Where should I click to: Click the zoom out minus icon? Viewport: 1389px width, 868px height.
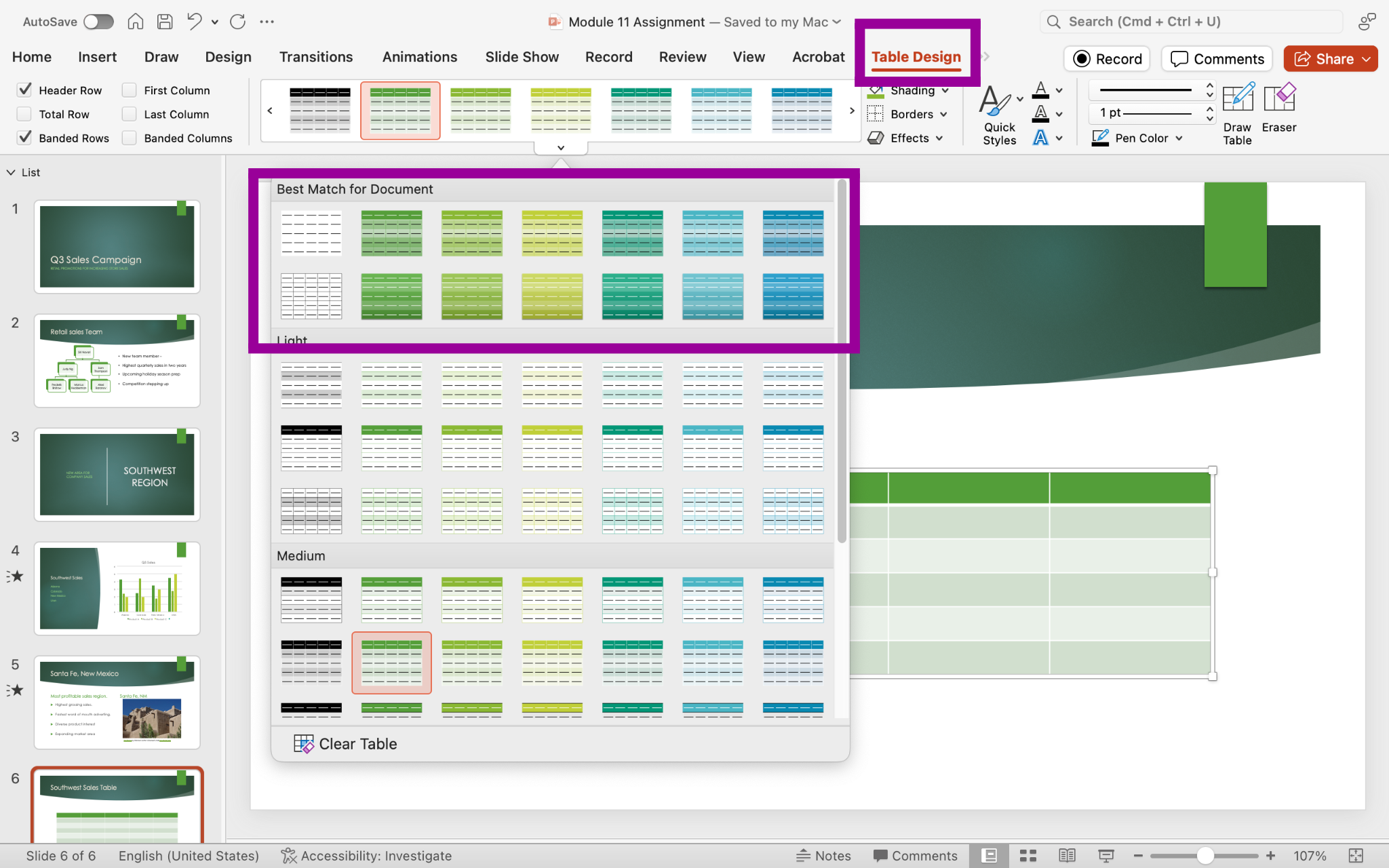pyautogui.click(x=1138, y=856)
